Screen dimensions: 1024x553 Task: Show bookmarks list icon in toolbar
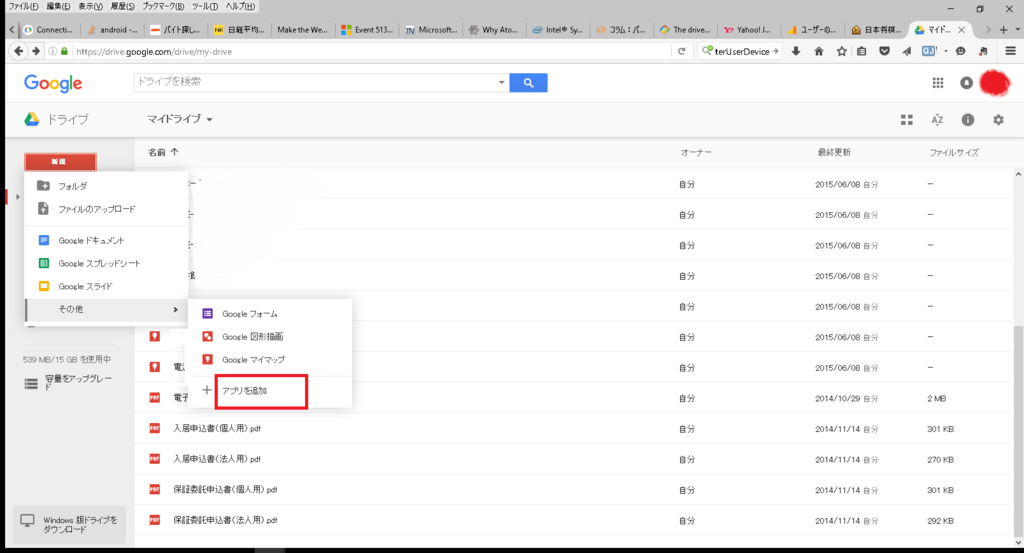point(862,51)
